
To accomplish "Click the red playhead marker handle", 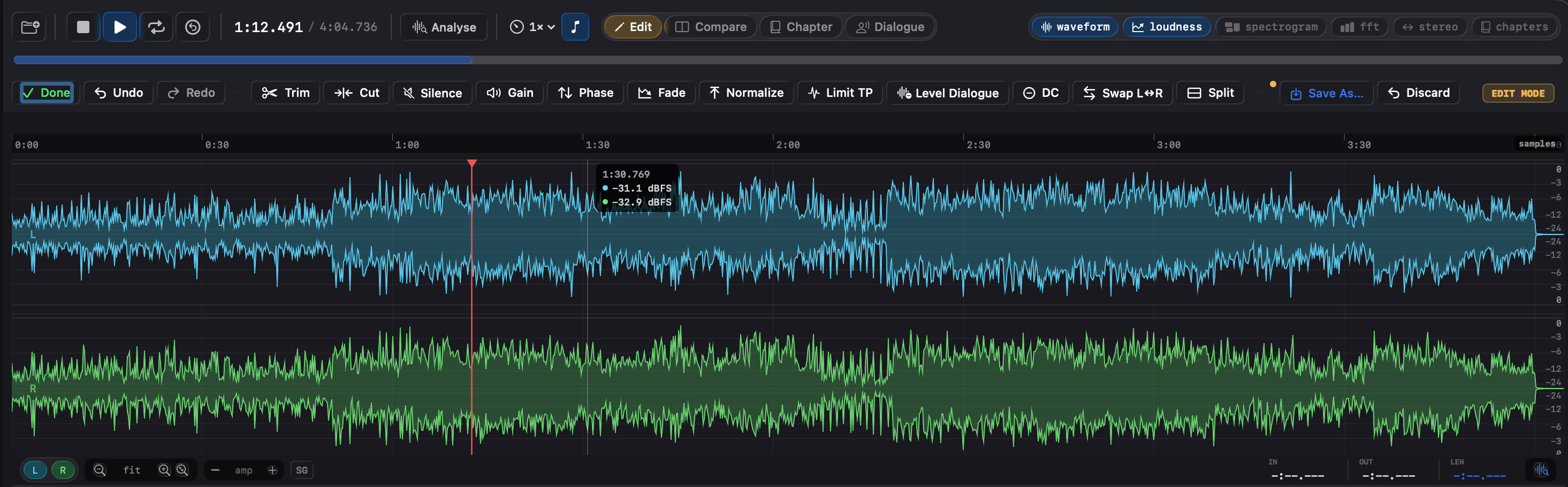I will (472, 163).
